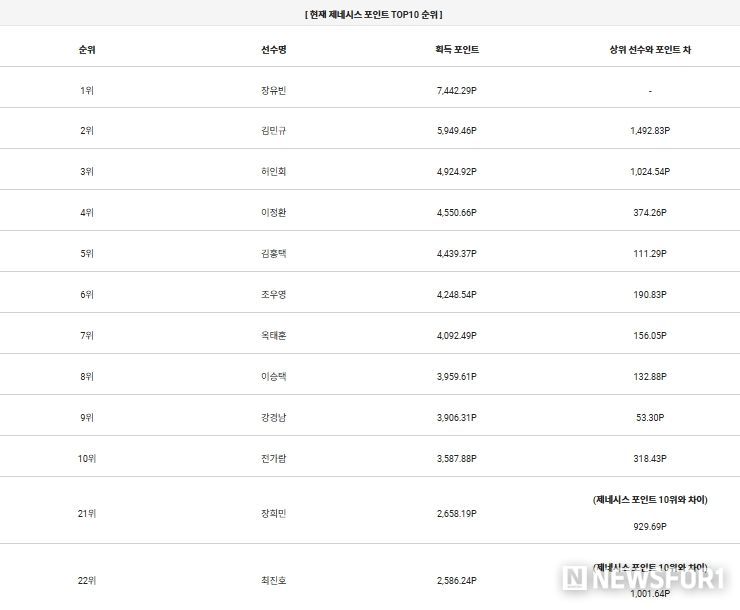Click the 132.88P difference cell

coord(650,376)
